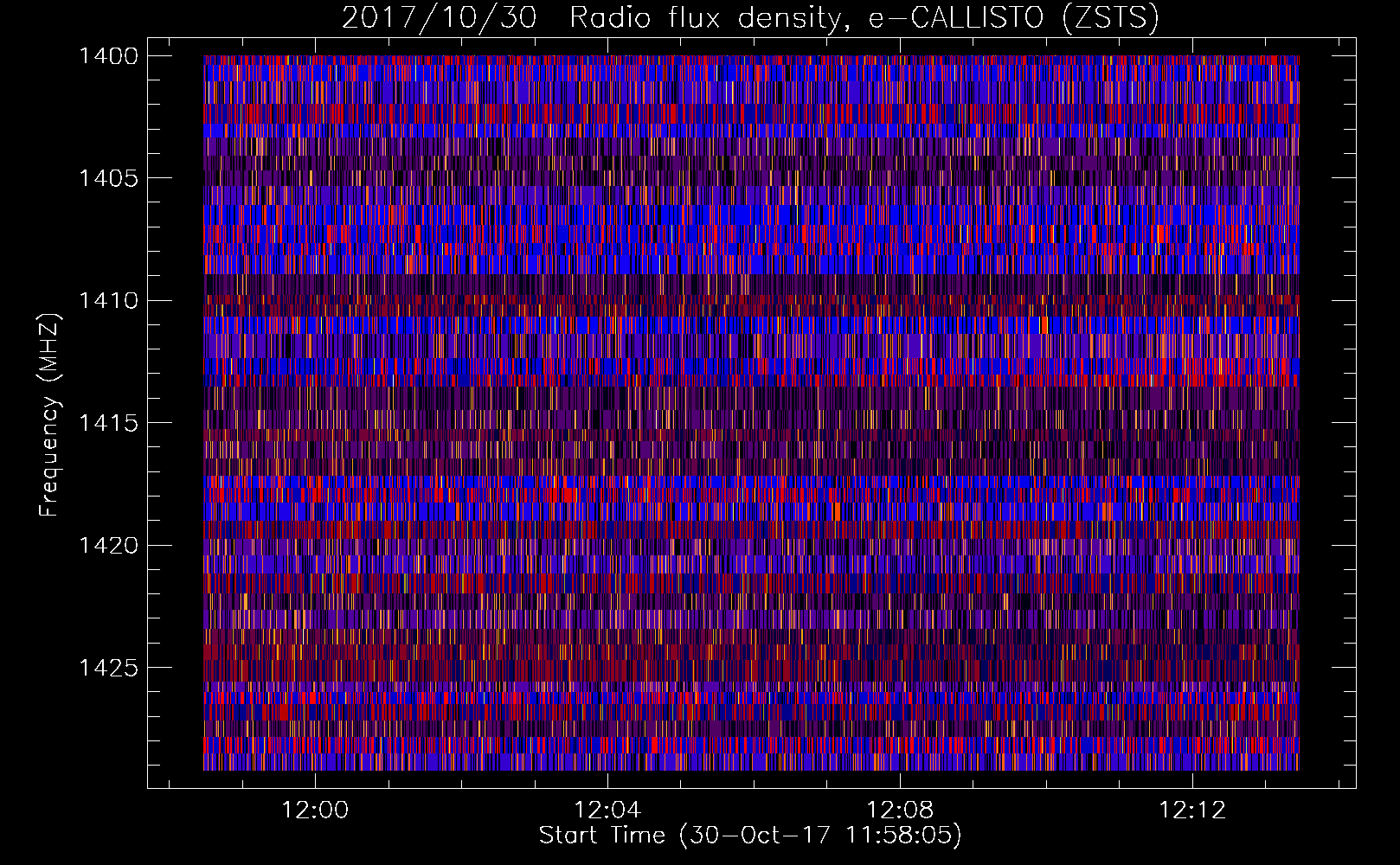Click the 12:08 time tick label
1400x865 pixels.
pos(900,811)
